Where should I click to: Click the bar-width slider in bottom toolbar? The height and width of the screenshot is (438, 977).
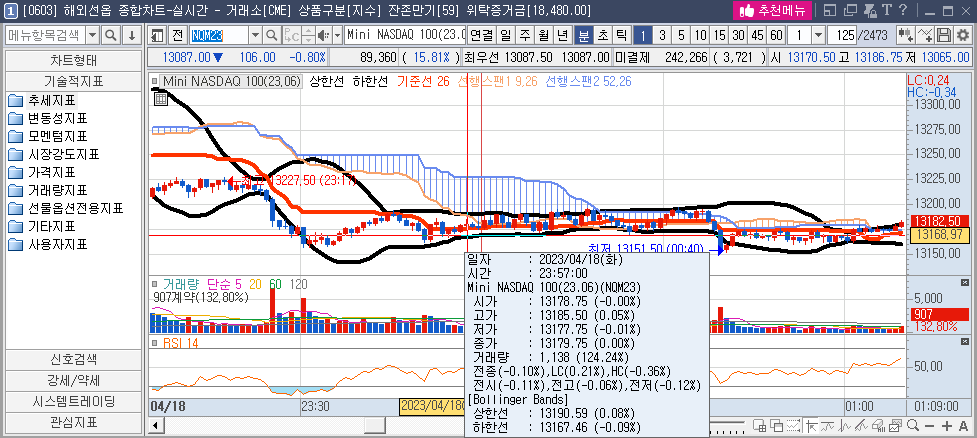pos(728,426)
